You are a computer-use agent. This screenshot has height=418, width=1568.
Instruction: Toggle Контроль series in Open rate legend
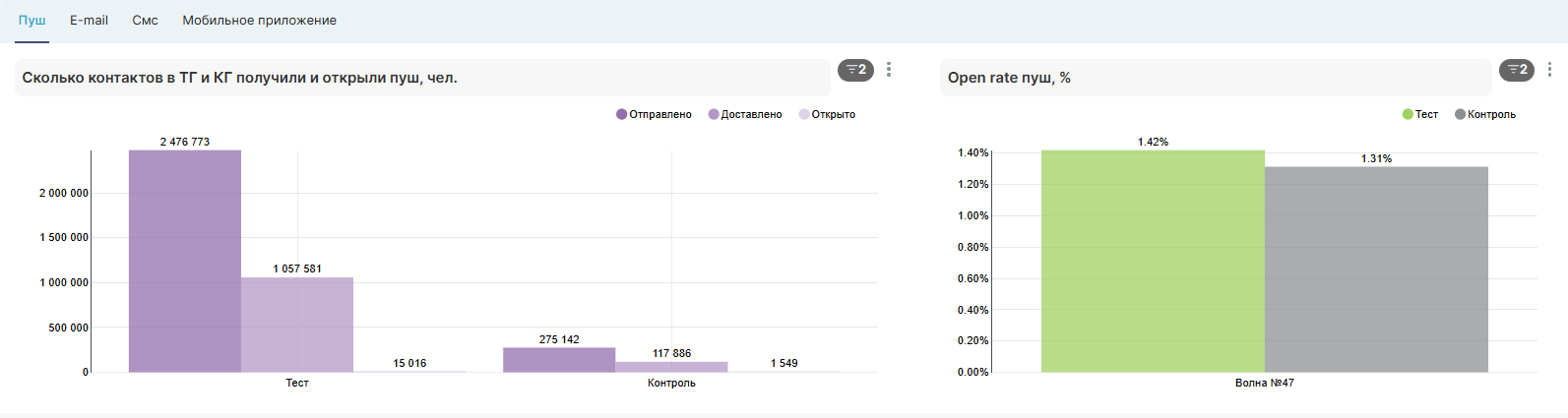[1485, 115]
